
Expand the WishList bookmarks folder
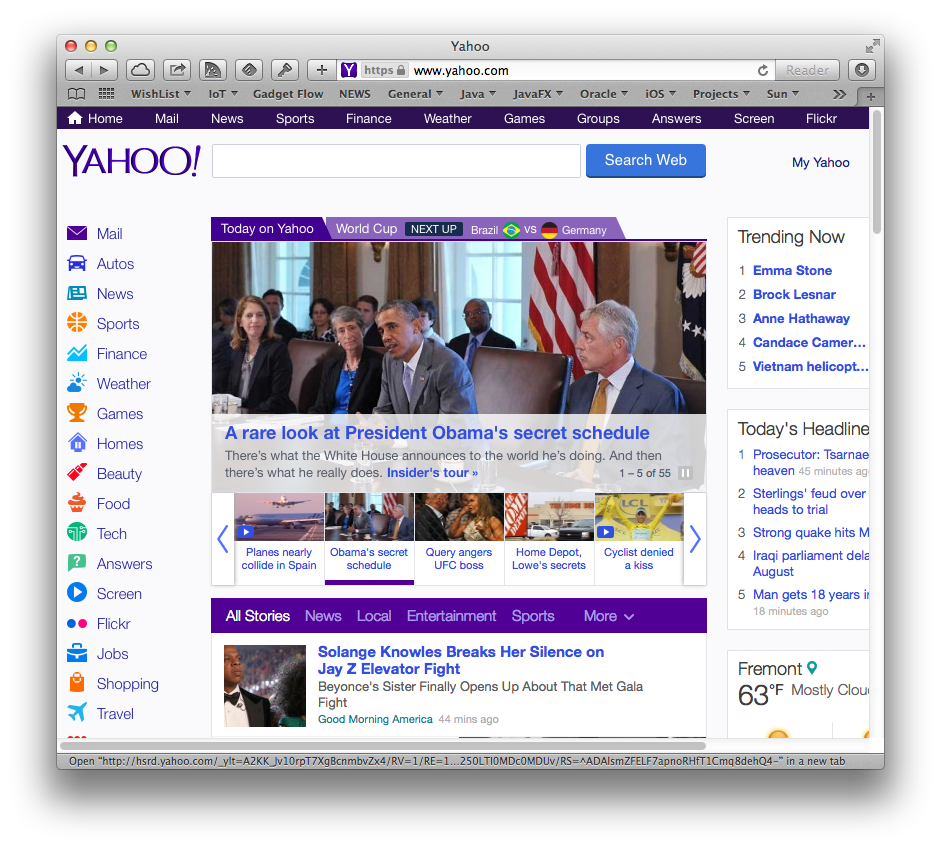(x=161, y=94)
